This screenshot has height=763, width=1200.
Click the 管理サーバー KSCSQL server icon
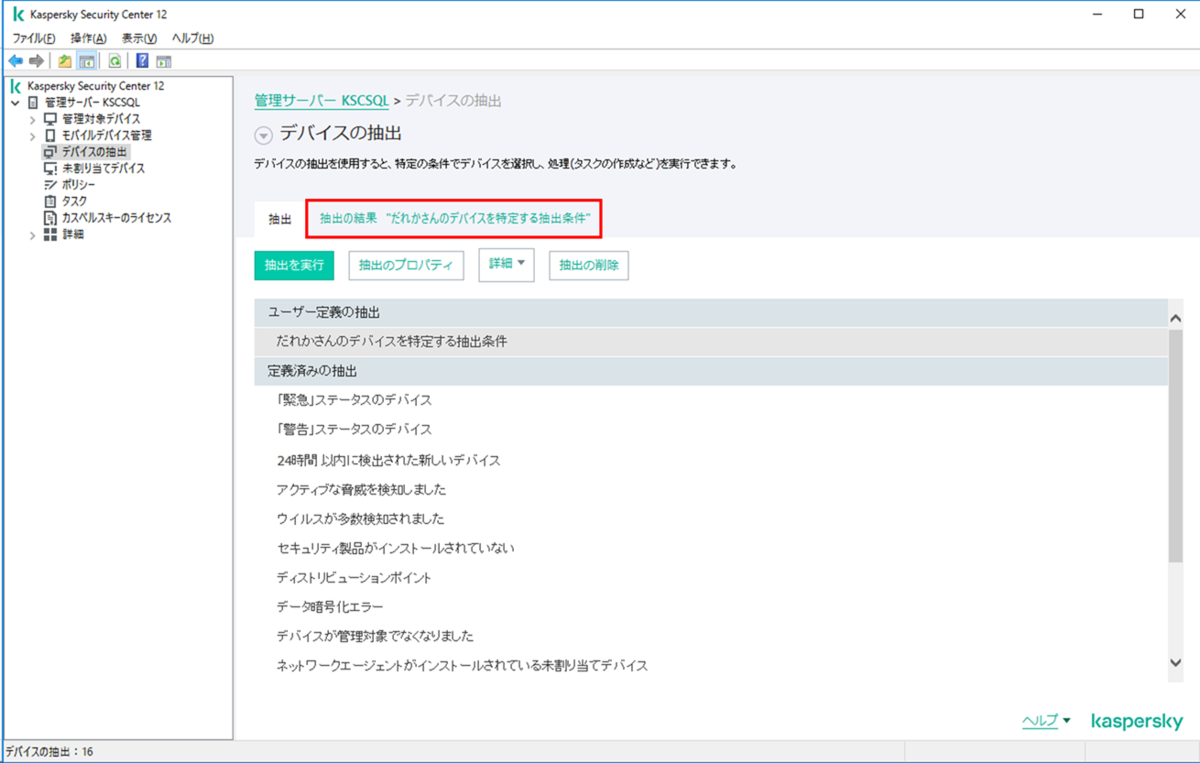[x=34, y=102]
